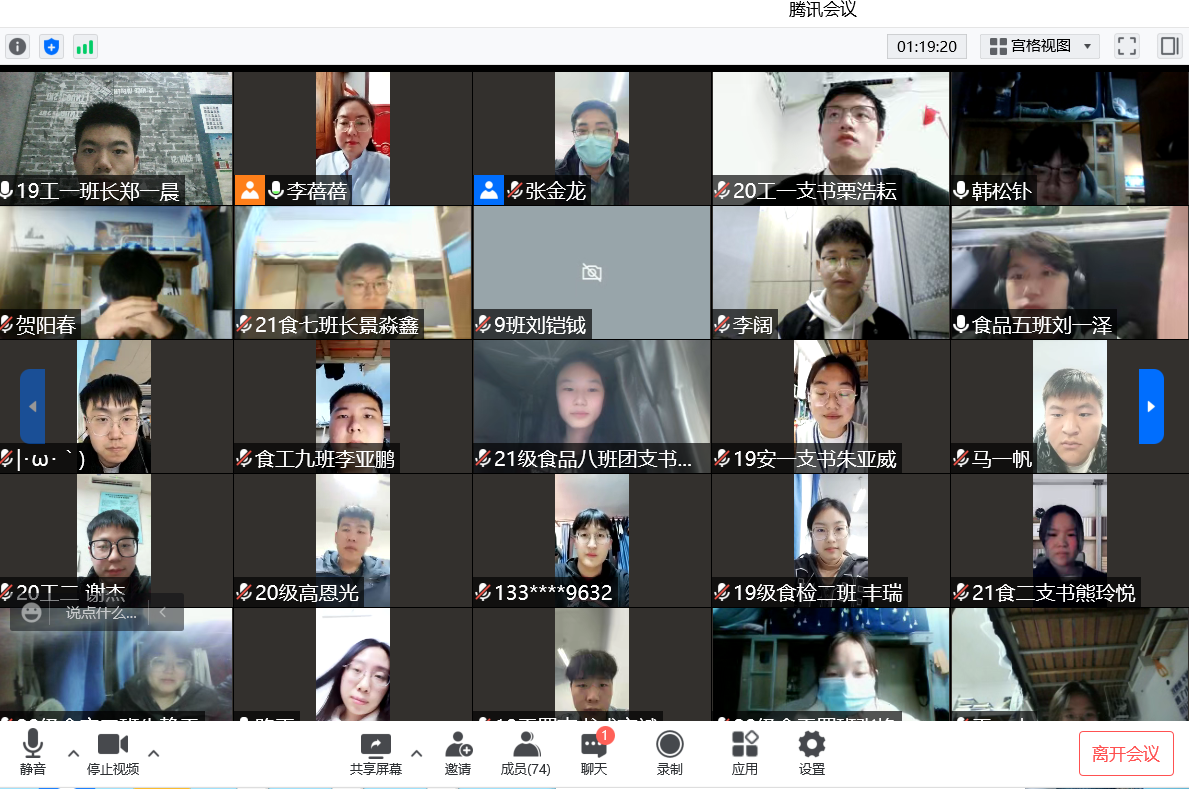The height and width of the screenshot is (789, 1189).
Task: Click the 共享屏幕 share screen button
Action: [376, 753]
